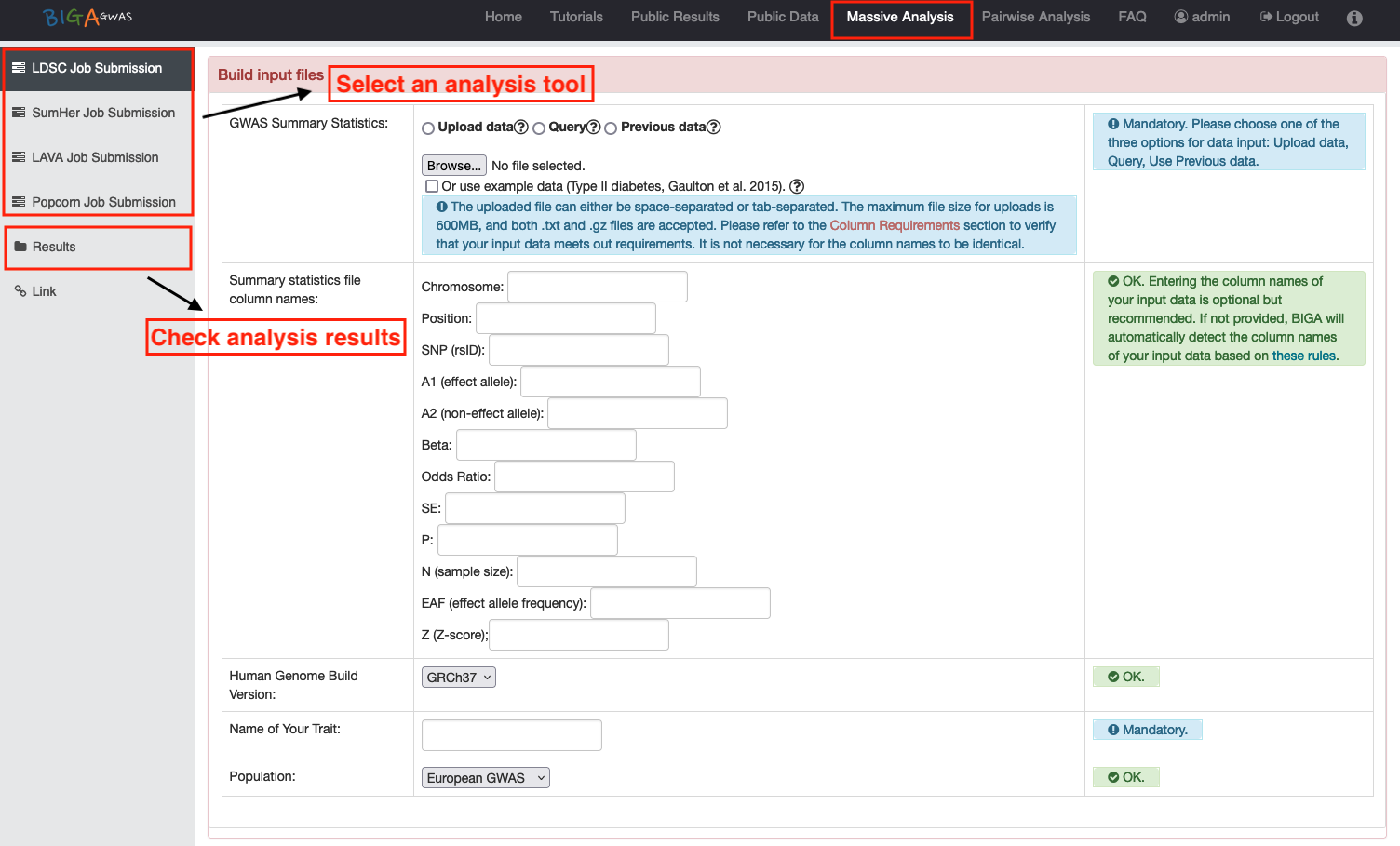Screen dimensions: 1400x846
Task: Click the Name of Your Trait field
Action: click(511, 735)
